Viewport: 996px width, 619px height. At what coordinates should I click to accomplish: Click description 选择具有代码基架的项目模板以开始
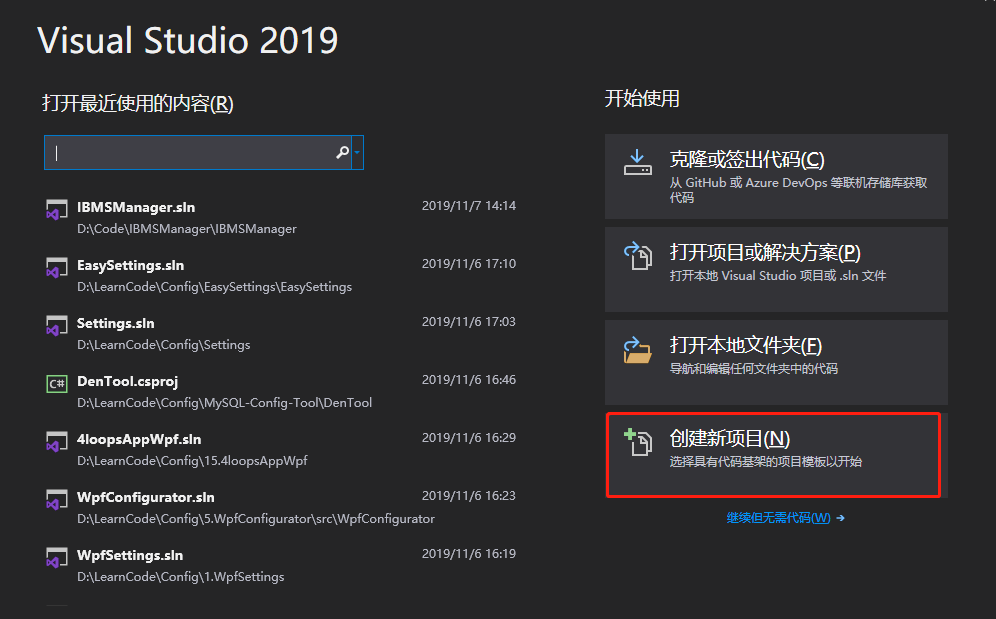[x=765, y=462]
